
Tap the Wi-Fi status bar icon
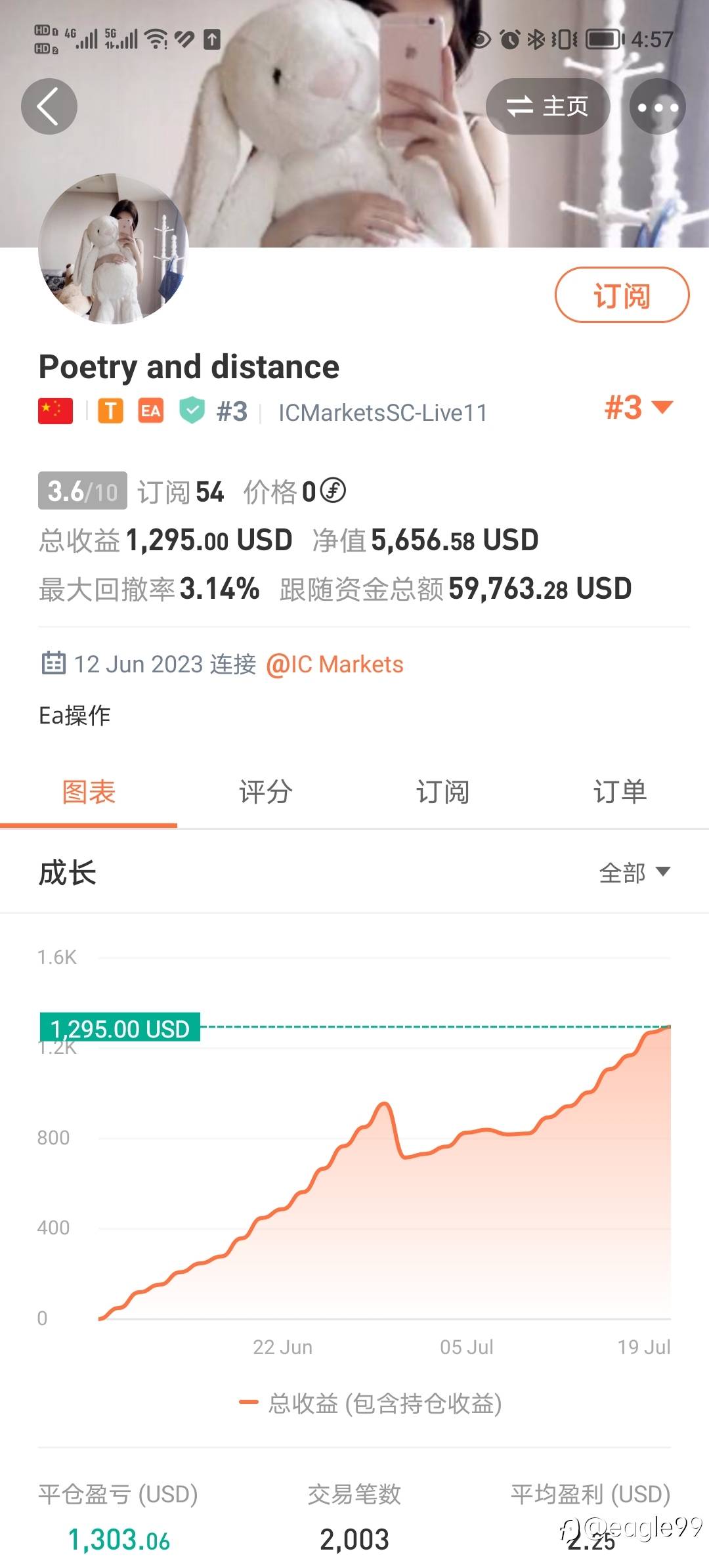156,39
